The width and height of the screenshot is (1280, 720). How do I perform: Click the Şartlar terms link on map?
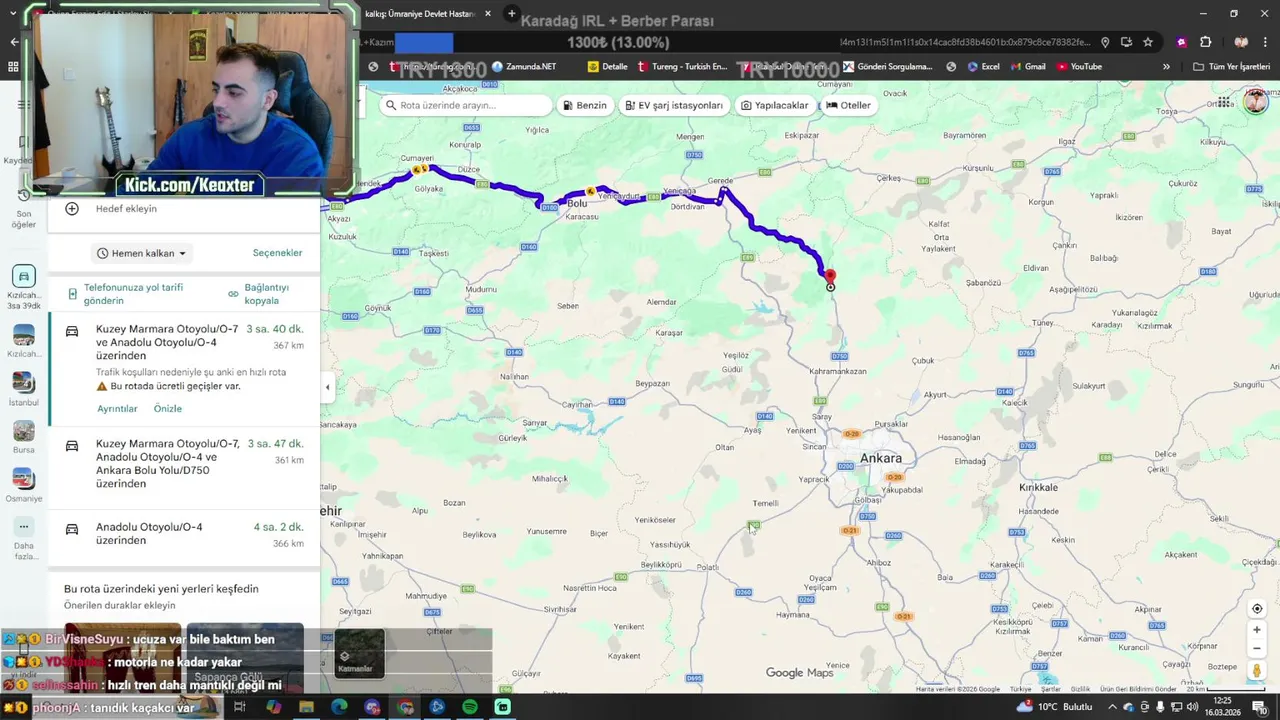tap(1050, 689)
